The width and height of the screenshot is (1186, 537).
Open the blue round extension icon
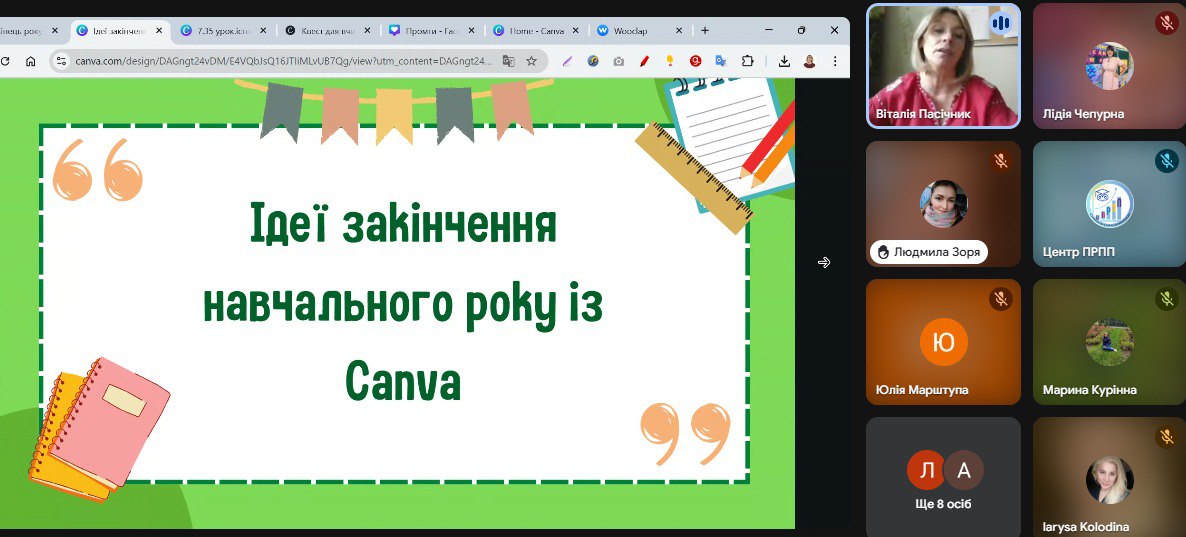[593, 61]
